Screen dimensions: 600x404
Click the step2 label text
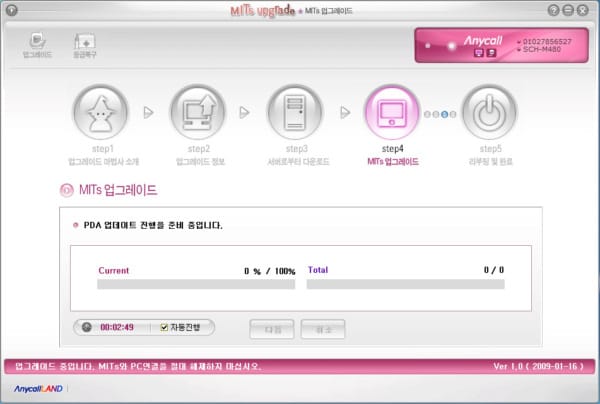click(199, 148)
